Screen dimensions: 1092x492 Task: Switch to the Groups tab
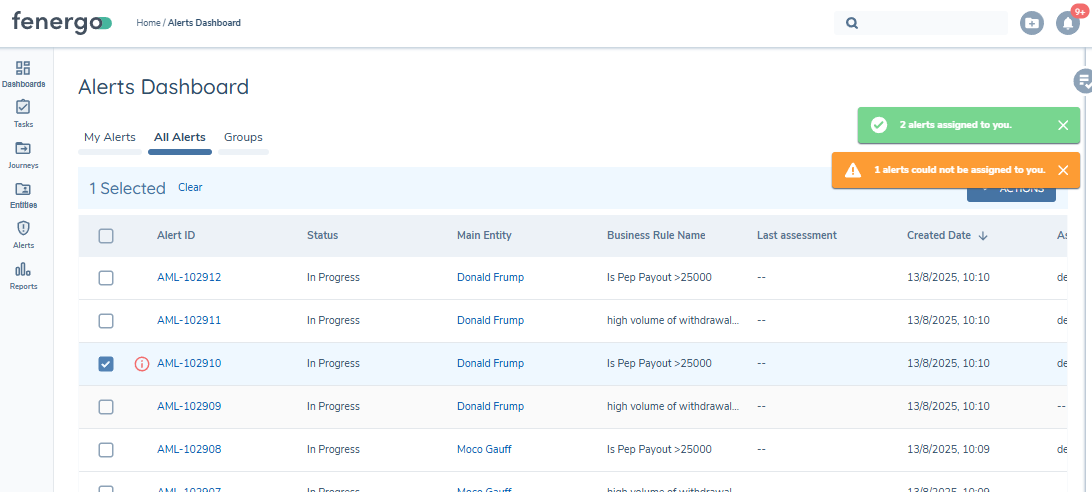(243, 138)
